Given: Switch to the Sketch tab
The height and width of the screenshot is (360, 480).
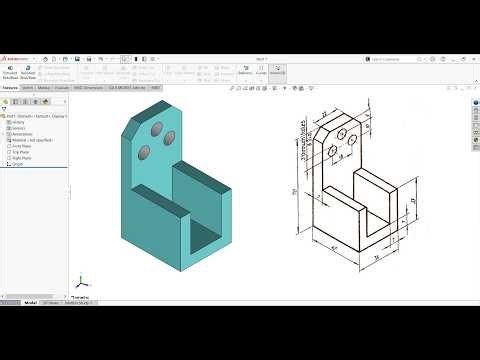Looking at the screenshot, I should pyautogui.click(x=28, y=88).
